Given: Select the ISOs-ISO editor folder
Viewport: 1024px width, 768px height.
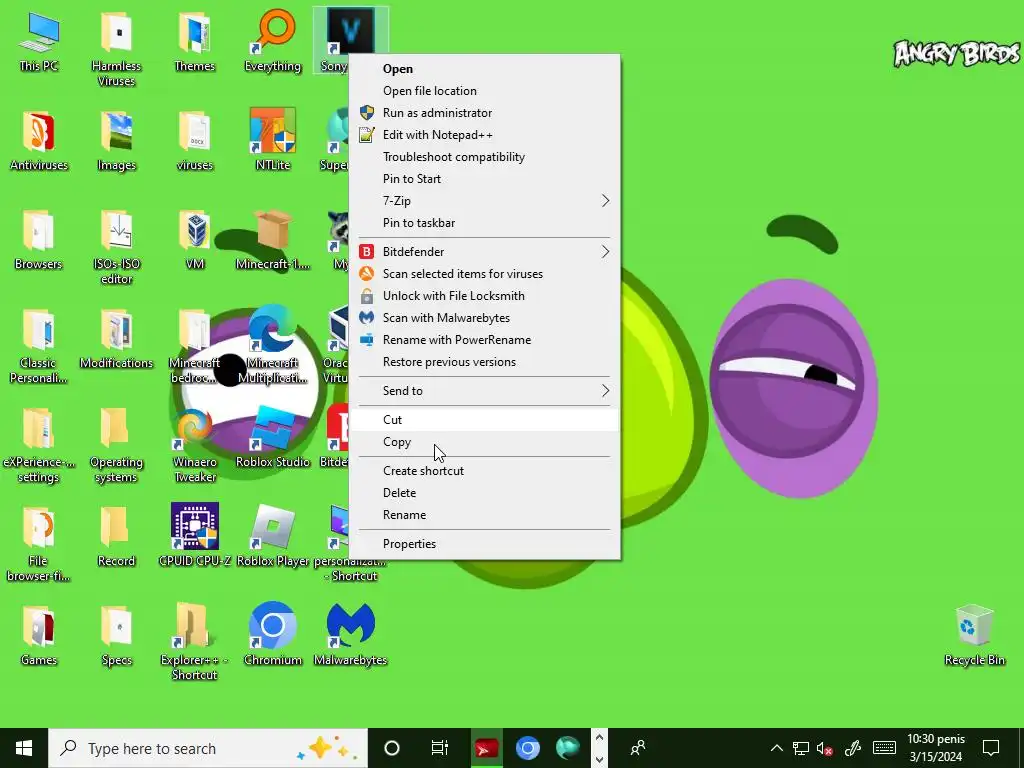Looking at the screenshot, I should pyautogui.click(x=116, y=246).
